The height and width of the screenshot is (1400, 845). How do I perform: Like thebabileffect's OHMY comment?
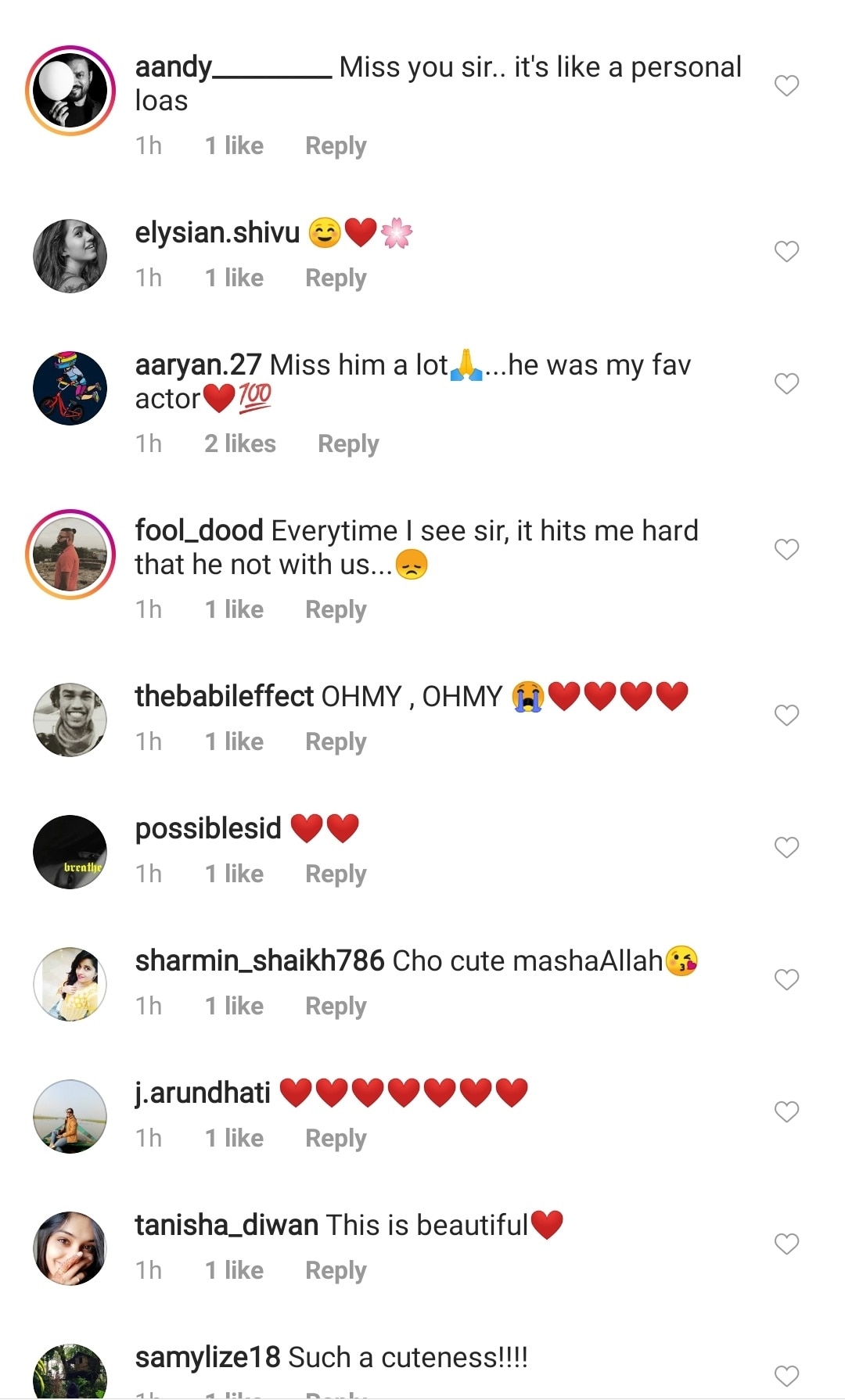(786, 715)
